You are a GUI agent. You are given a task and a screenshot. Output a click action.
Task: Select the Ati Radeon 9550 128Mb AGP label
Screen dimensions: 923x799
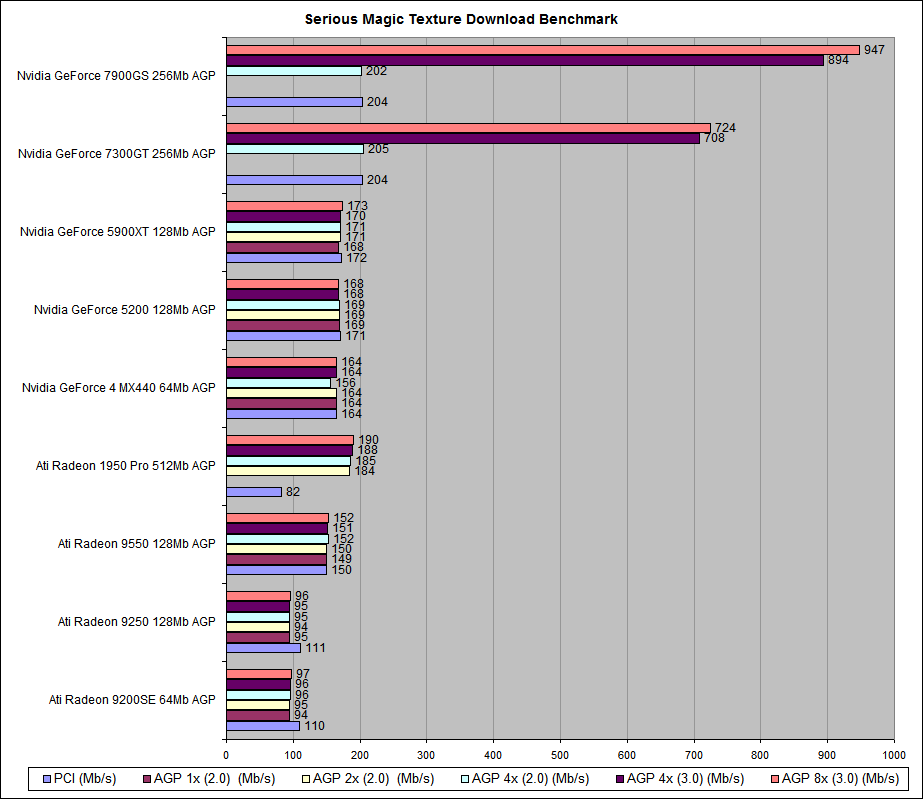click(137, 544)
